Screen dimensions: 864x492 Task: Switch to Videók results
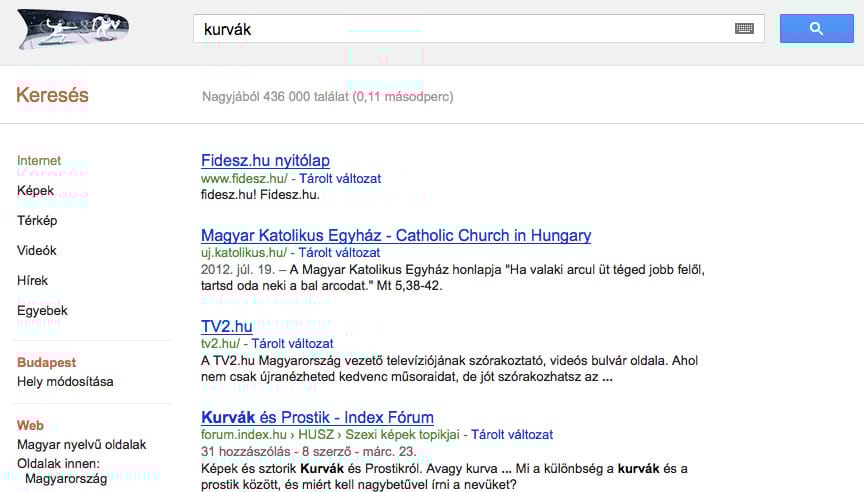tap(36, 251)
